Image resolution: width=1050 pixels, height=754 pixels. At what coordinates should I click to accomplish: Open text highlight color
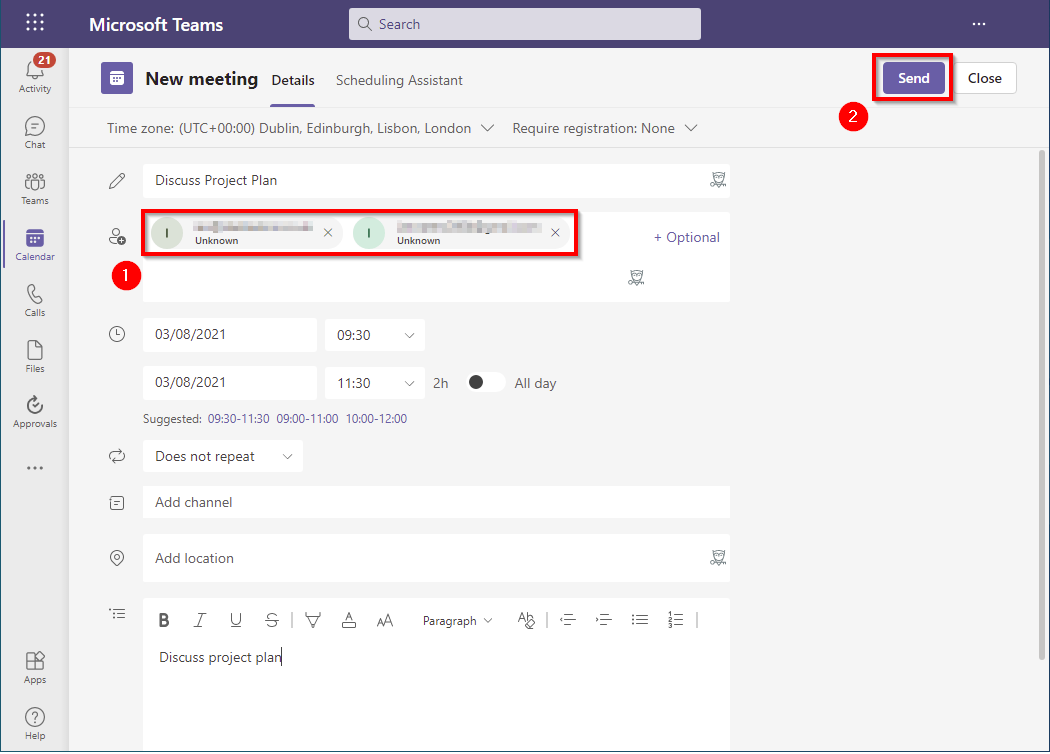pyautogui.click(x=313, y=621)
